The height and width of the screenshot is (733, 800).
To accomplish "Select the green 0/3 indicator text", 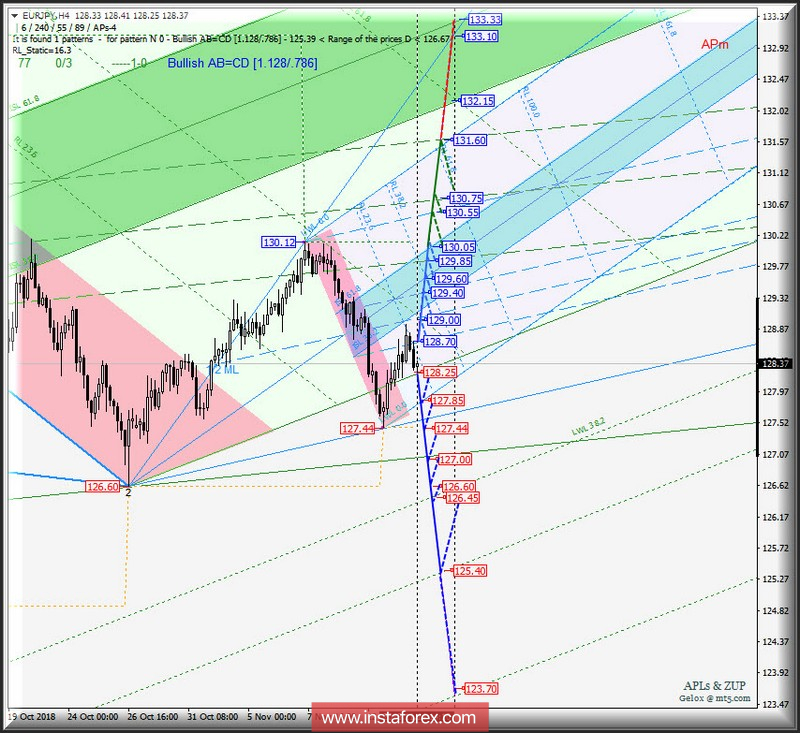I will click(64, 63).
